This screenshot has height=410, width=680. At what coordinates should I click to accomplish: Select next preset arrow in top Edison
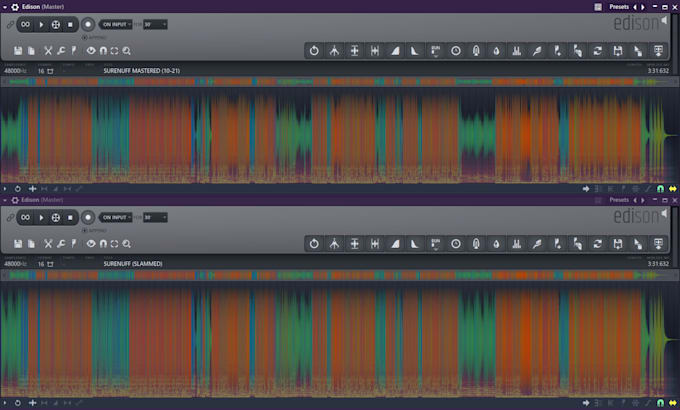(x=643, y=7)
